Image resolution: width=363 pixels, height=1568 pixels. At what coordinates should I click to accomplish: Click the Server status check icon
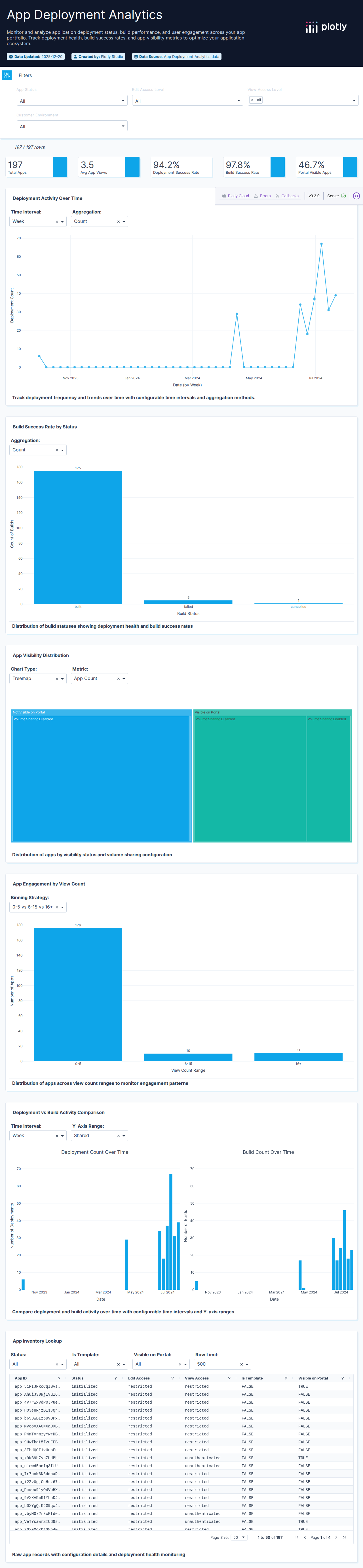click(x=343, y=196)
